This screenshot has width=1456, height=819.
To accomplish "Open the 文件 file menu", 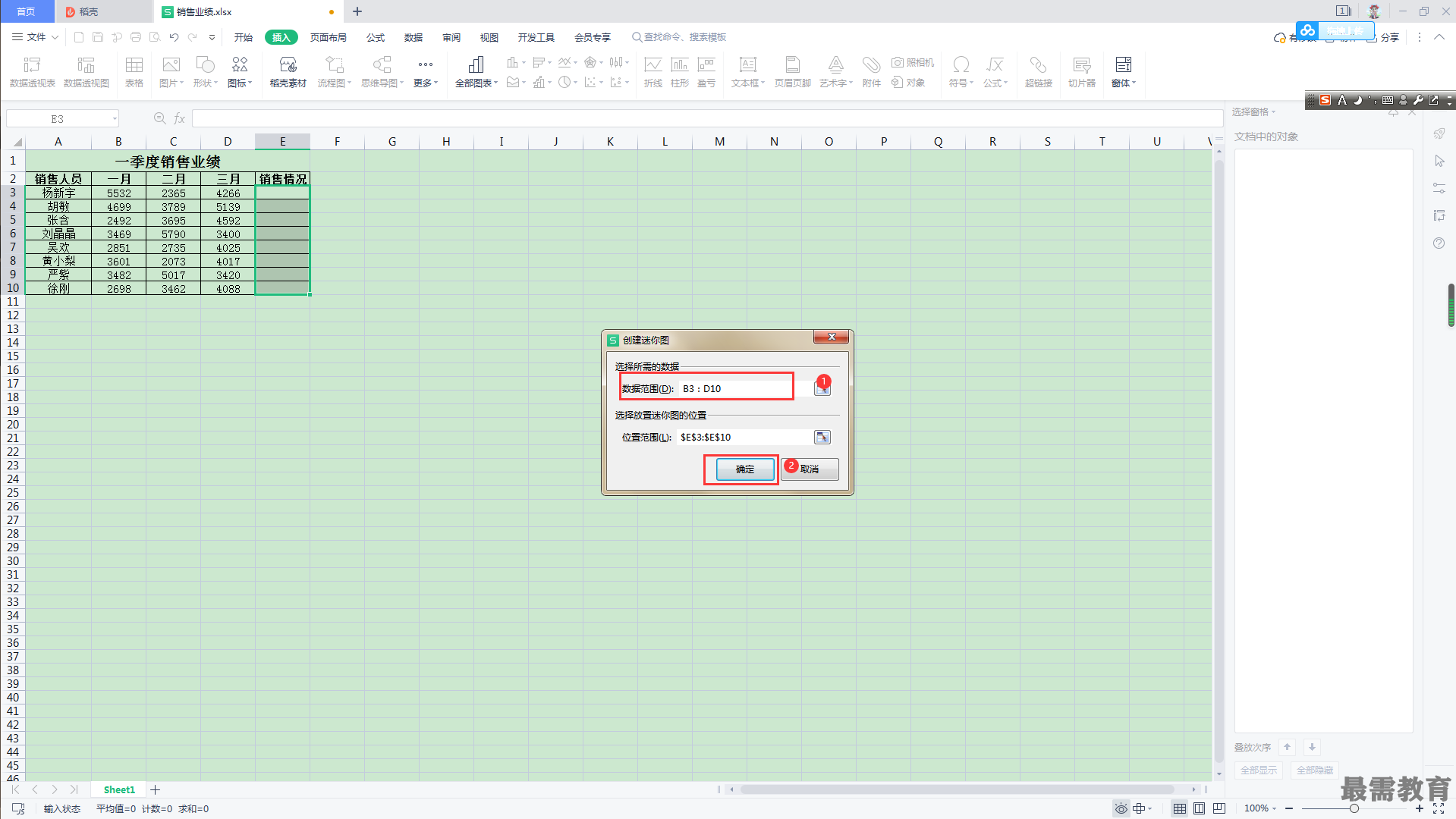I will [36, 37].
